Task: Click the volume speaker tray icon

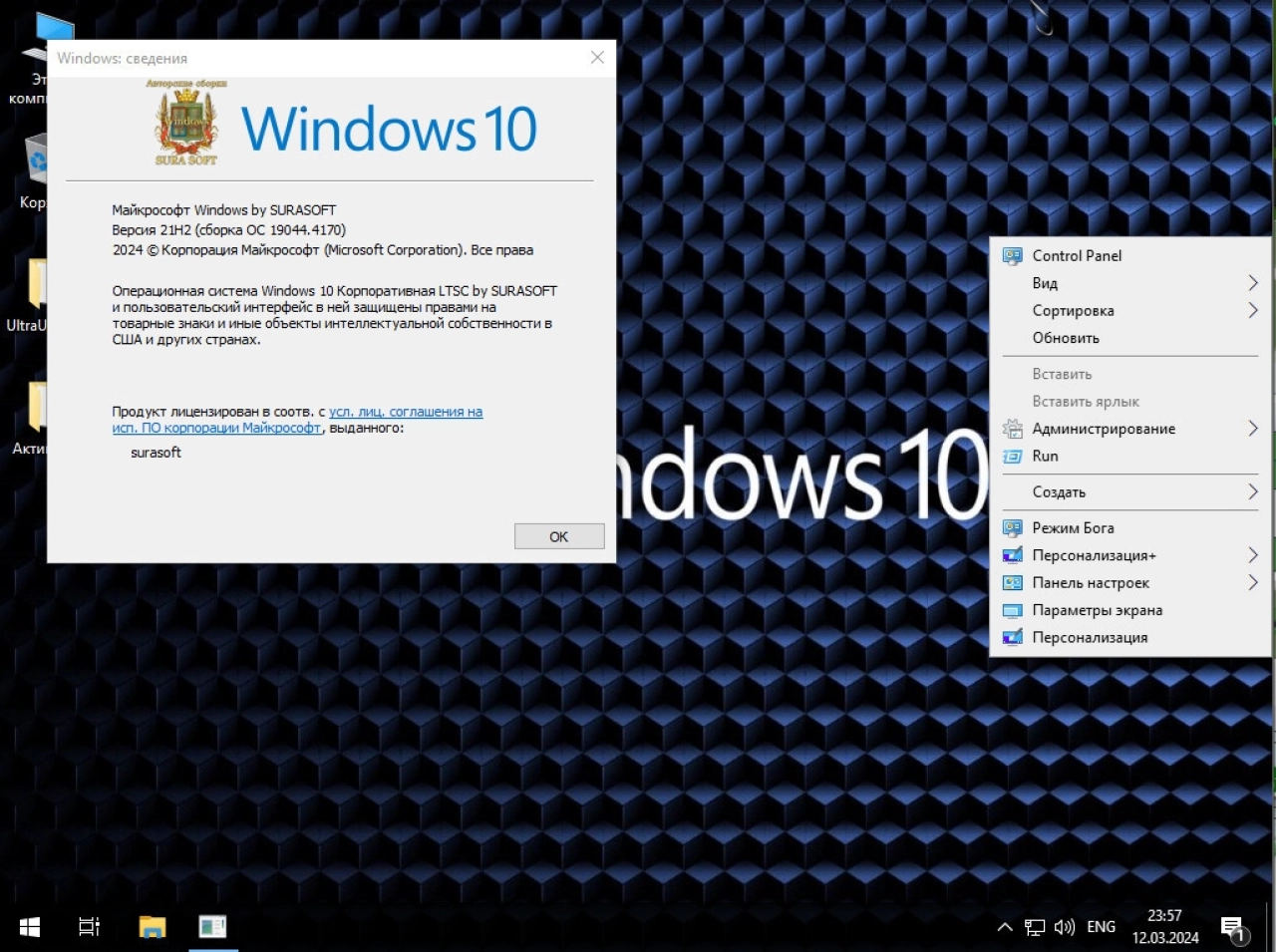Action: [x=1065, y=927]
